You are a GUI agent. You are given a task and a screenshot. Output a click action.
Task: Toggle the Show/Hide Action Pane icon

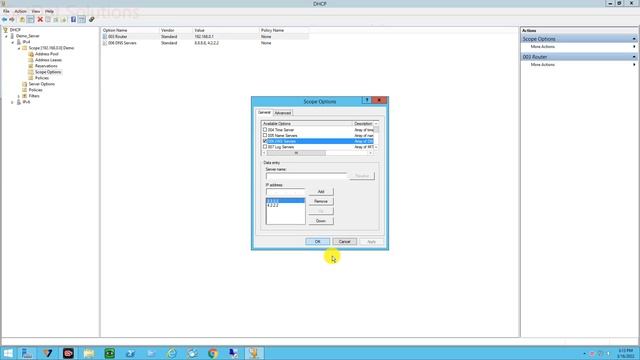click(x=82, y=20)
